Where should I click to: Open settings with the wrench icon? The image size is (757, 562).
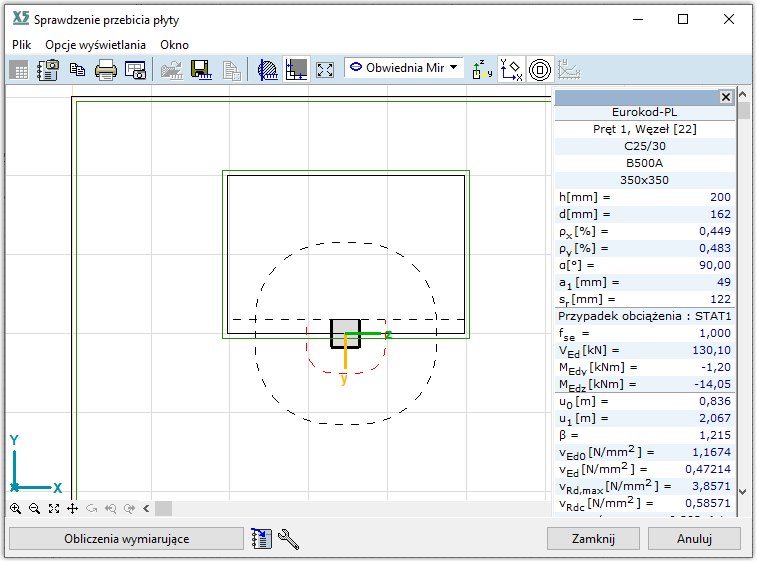(288, 539)
